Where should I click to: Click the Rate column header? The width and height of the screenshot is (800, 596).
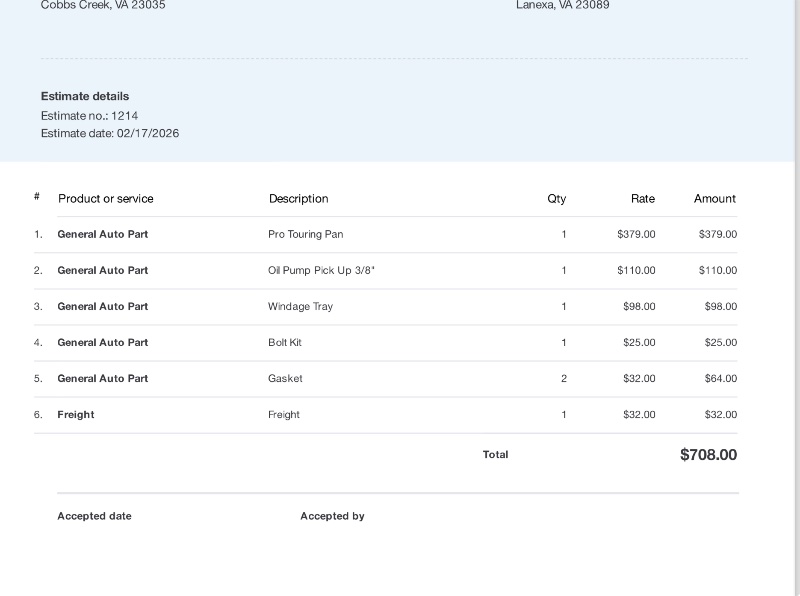click(642, 198)
